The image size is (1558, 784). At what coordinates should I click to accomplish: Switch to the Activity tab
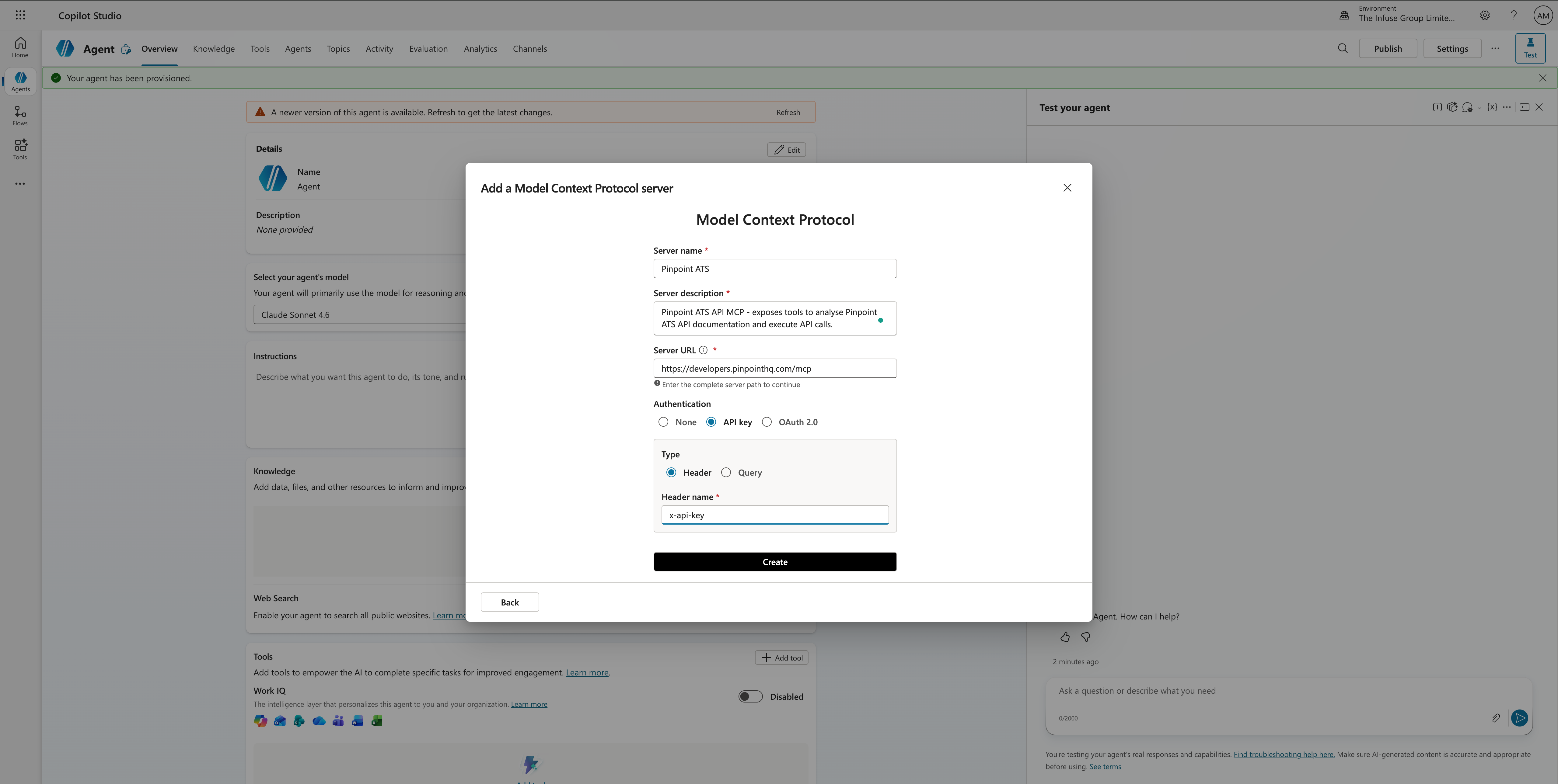tap(379, 48)
